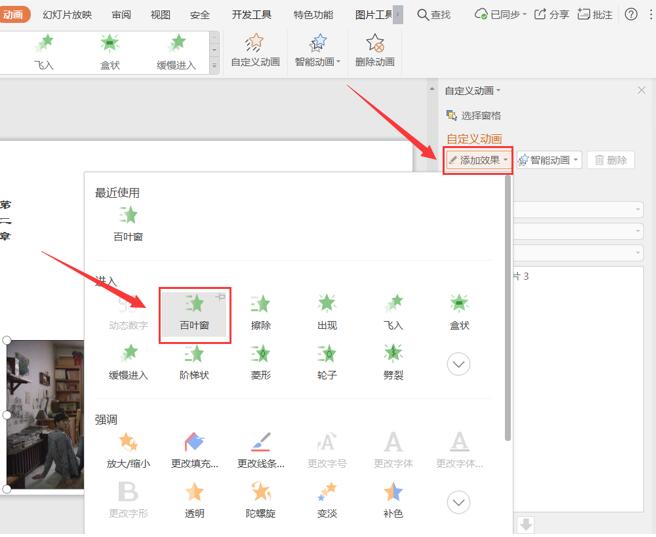Screen dimensions: 656x537
Task: Choose the 出现 entrance effect
Action: [x=327, y=312]
